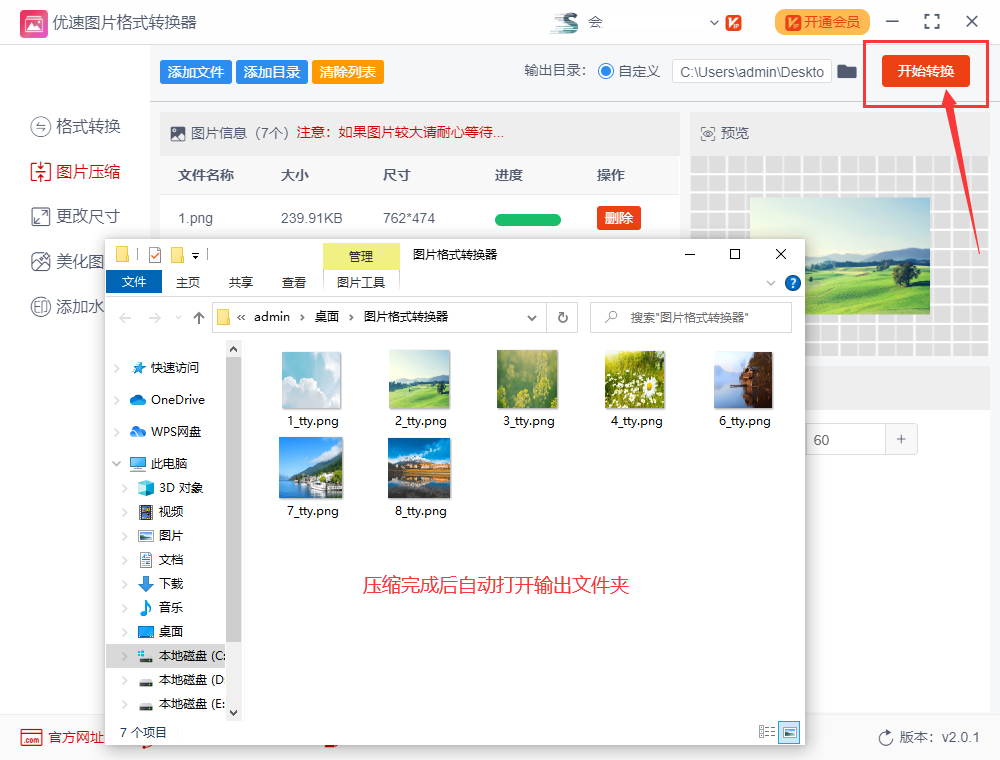Switch to the 查看 ribbon tab
The height and width of the screenshot is (760, 1000).
click(293, 282)
